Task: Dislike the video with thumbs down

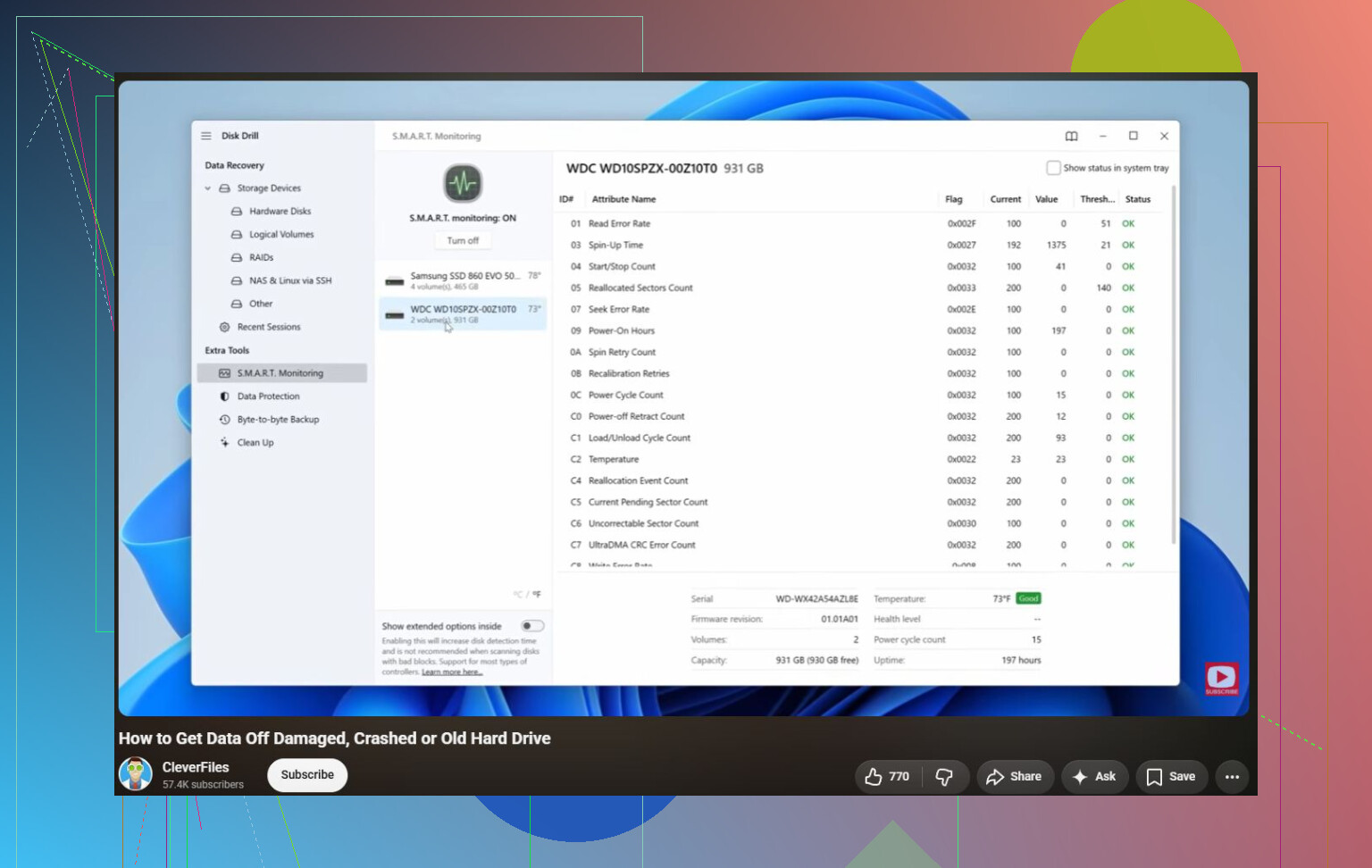Action: tap(944, 777)
